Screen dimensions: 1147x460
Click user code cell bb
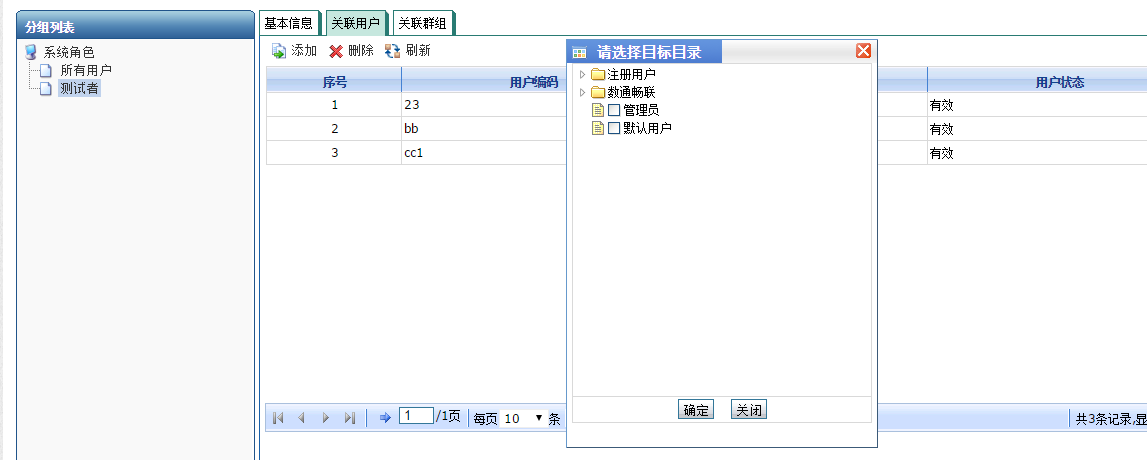(x=410, y=129)
